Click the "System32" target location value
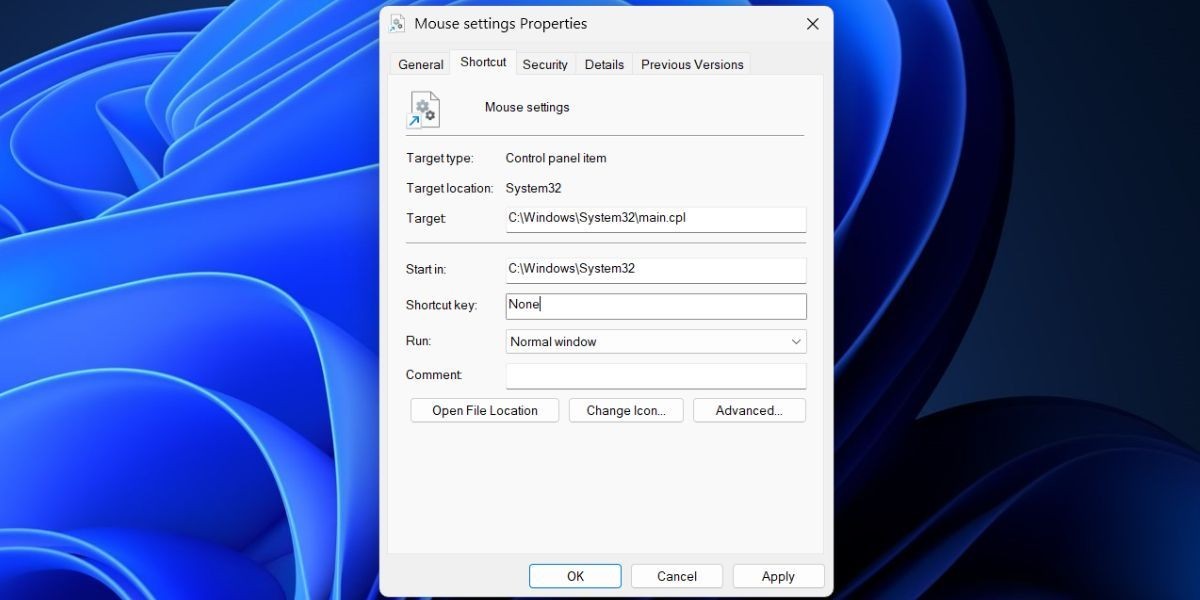 (534, 188)
